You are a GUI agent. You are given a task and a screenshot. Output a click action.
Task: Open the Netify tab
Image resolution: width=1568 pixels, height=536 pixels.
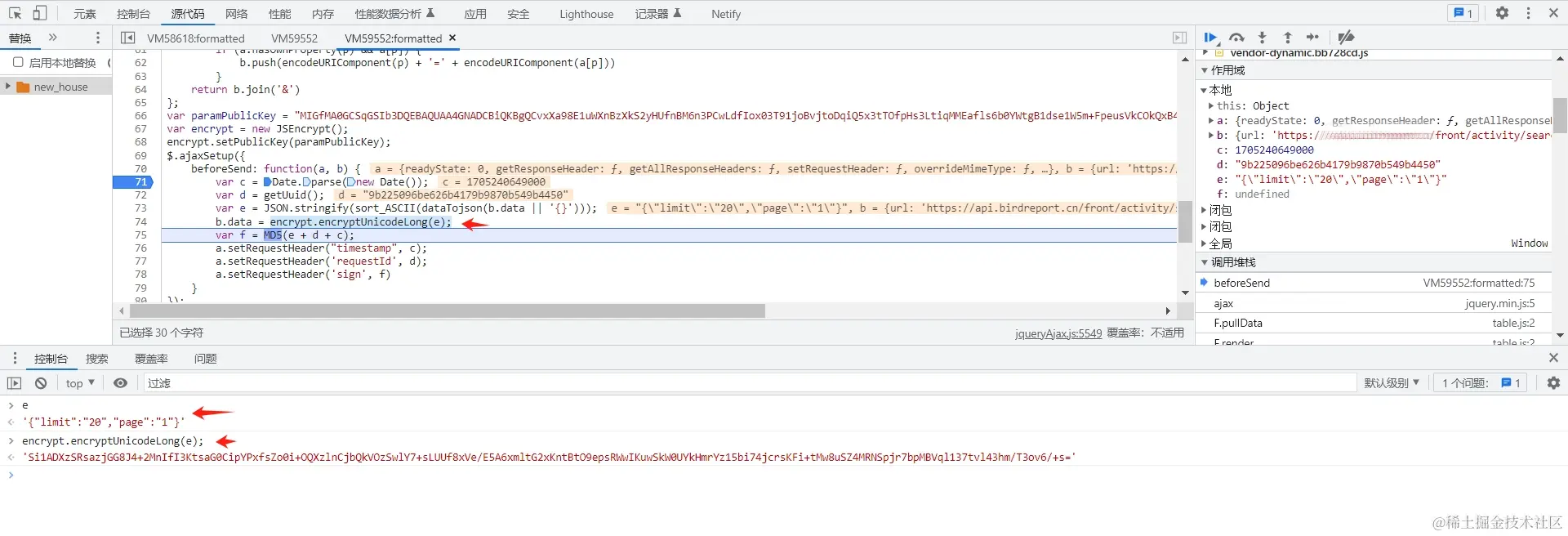(x=726, y=14)
